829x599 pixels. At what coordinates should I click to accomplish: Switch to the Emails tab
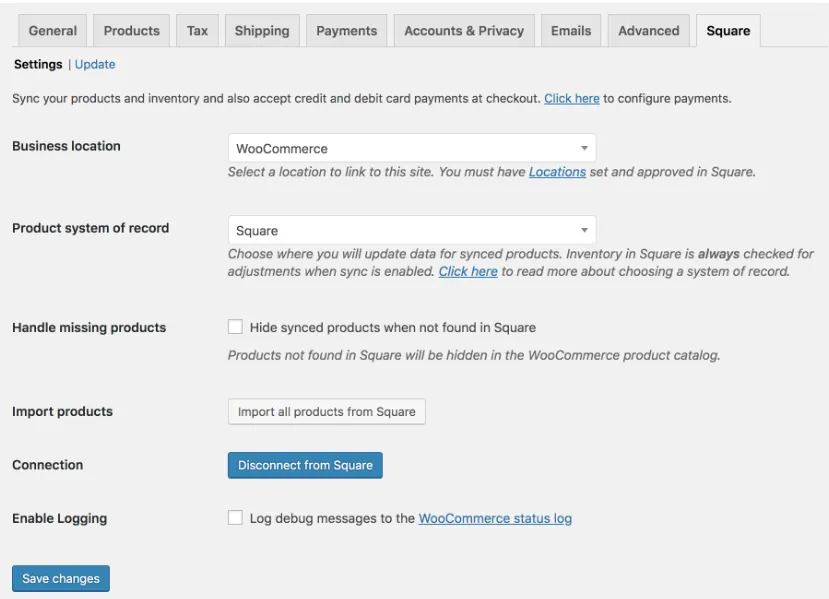571,31
